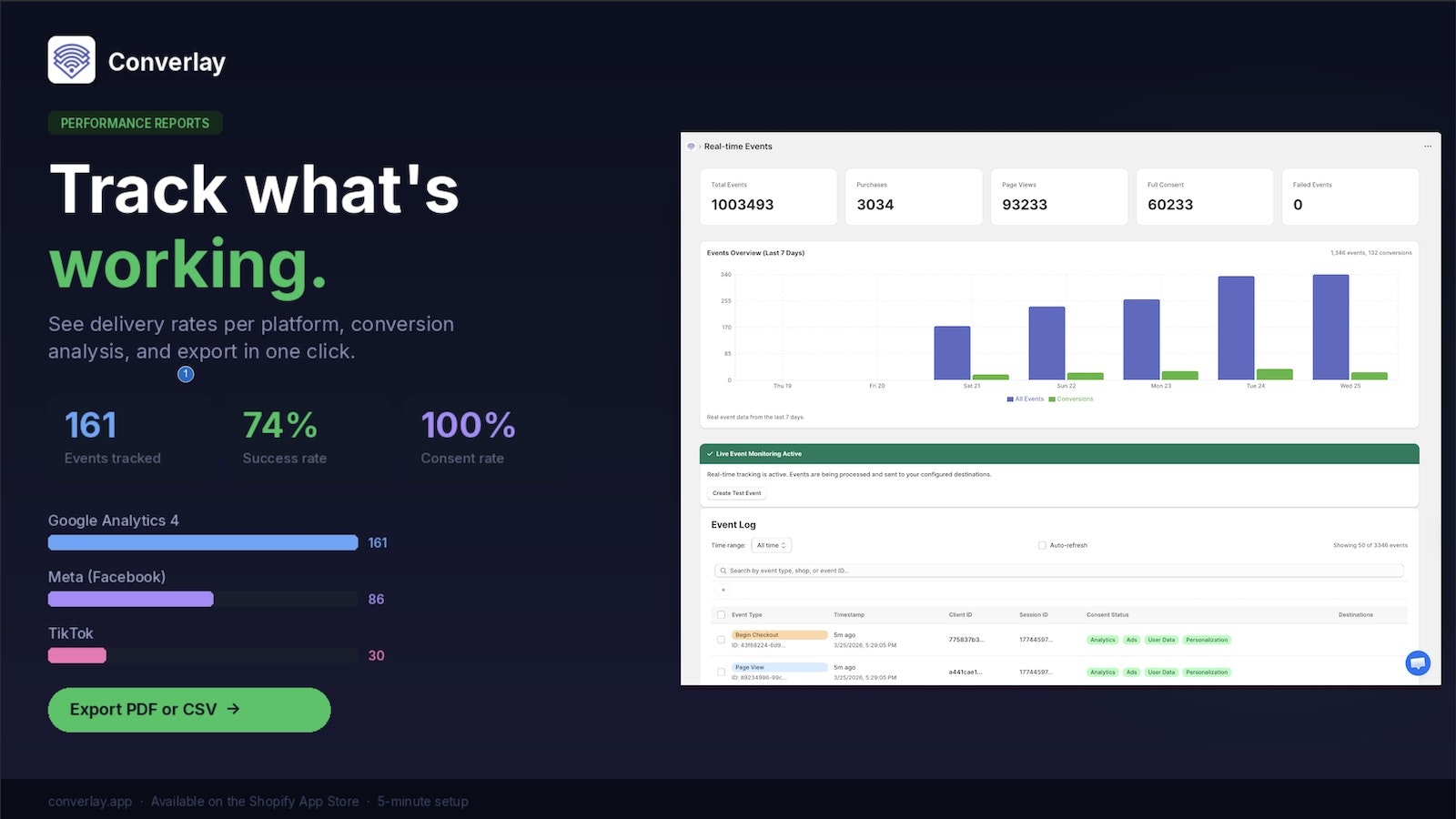Click the Event Type column header
Viewport: 1456px width, 819px height.
(747, 615)
